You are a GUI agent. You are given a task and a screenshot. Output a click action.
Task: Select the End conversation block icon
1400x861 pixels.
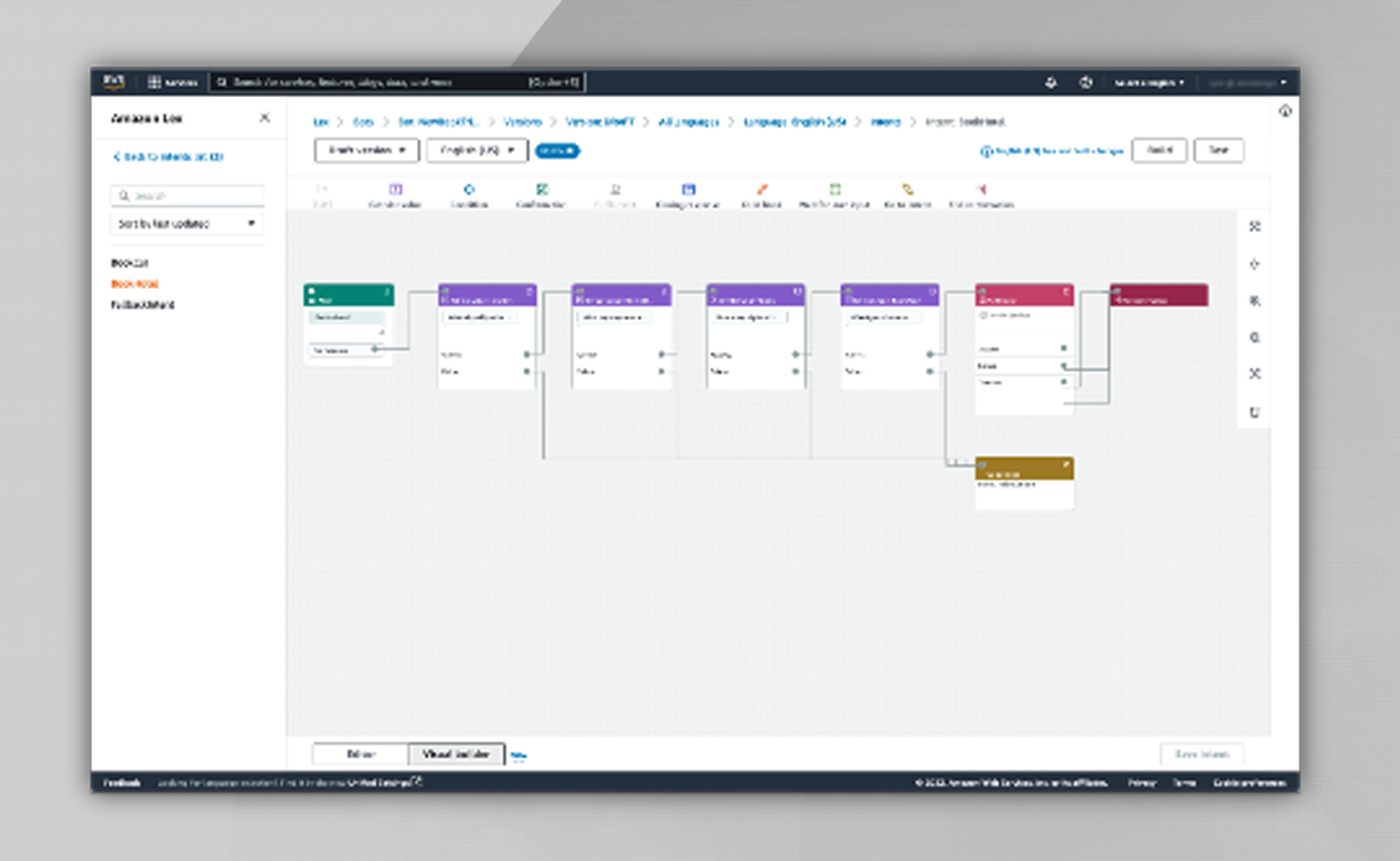click(981, 190)
